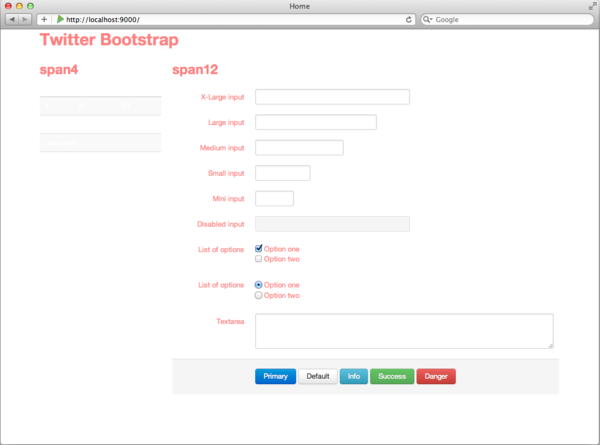Image resolution: width=600 pixels, height=445 pixels.
Task: Click the green play favicon in address bar
Action: tap(60, 19)
